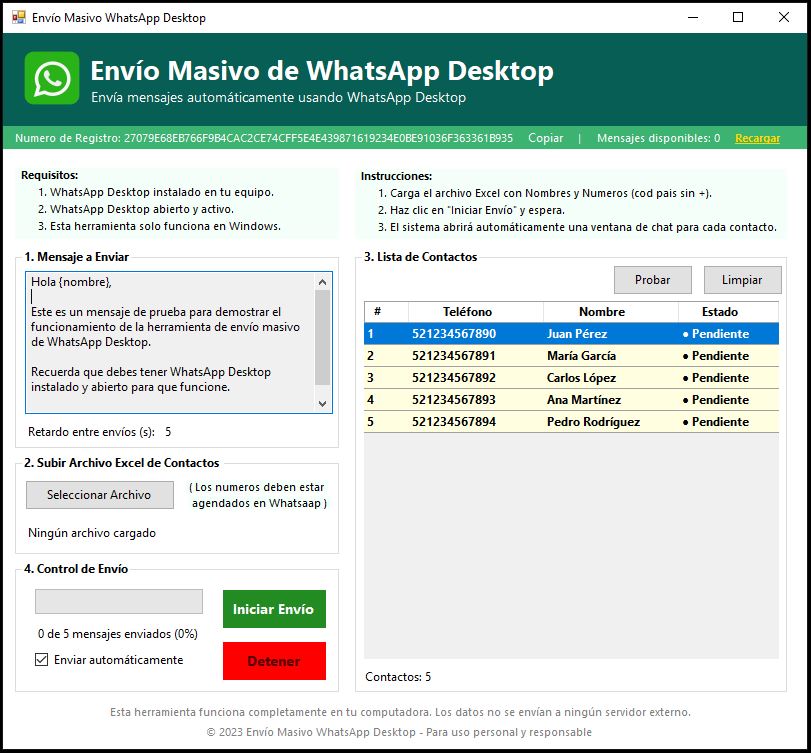Open file picker via Seleccionar Archivo
811x753 pixels.
(x=99, y=495)
